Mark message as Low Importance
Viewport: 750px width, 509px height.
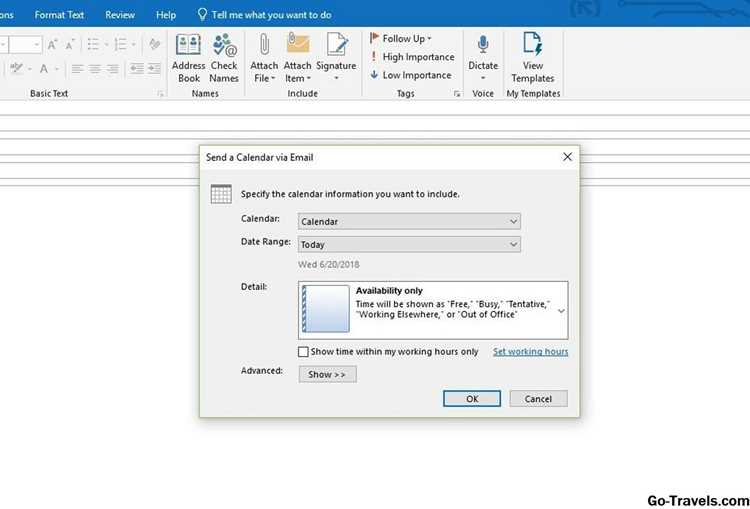[x=411, y=75]
